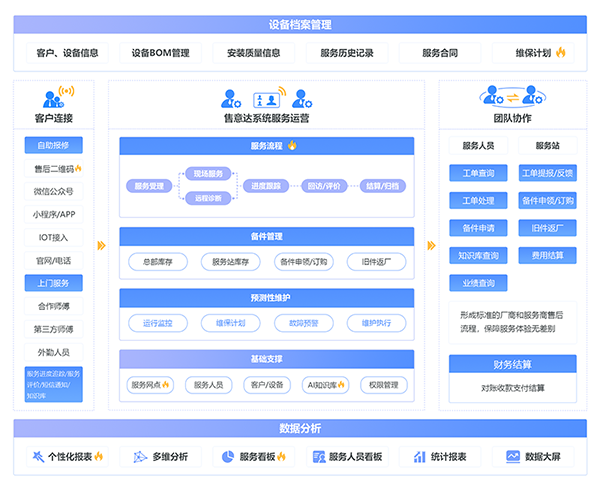Viewport: 600px width, 491px height.
Task: Open the 基础支撑 section header
Action: point(267,359)
